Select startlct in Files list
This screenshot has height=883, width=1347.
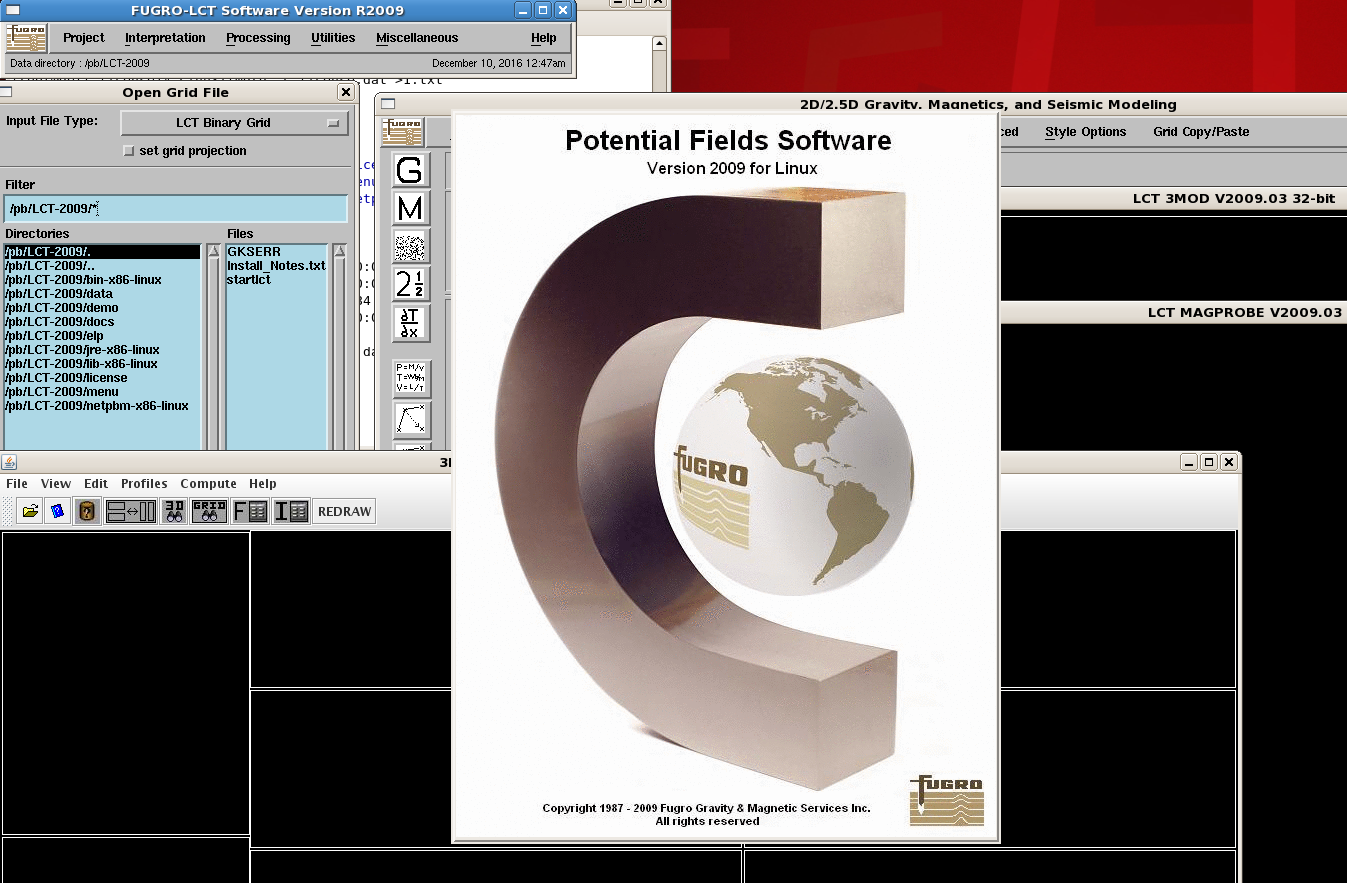(x=276, y=280)
